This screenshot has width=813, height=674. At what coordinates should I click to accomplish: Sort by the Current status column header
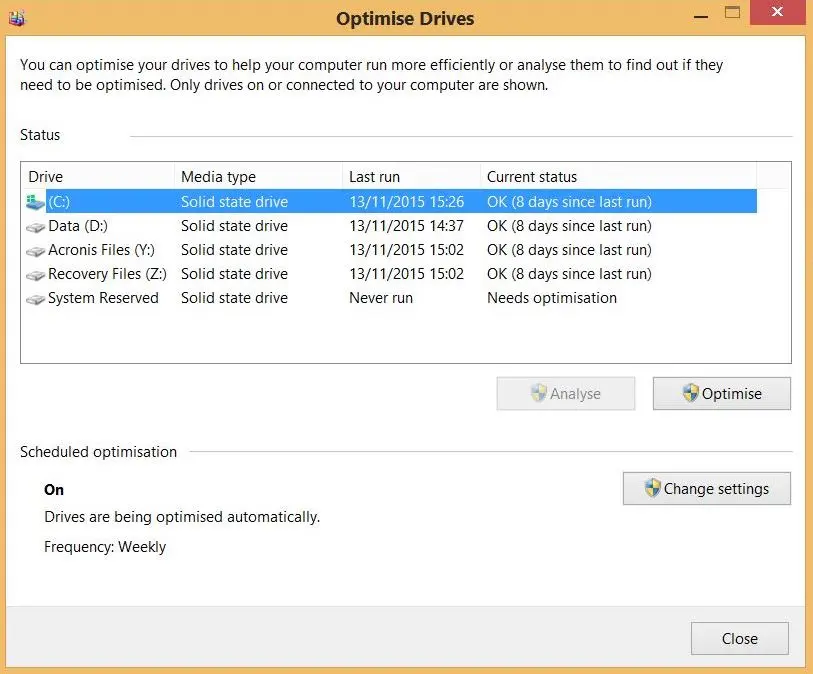(x=617, y=177)
